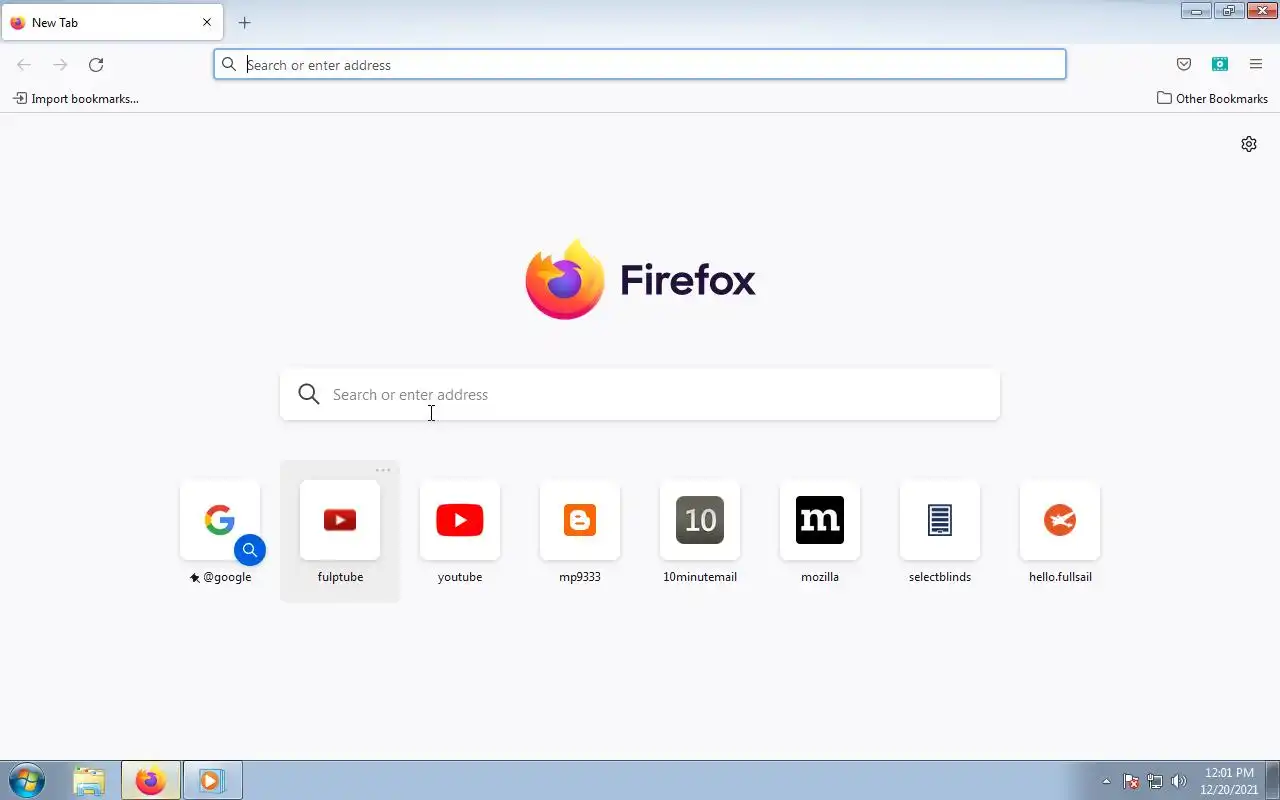Open the hello.fullsail shortcut tile

tap(1060, 520)
